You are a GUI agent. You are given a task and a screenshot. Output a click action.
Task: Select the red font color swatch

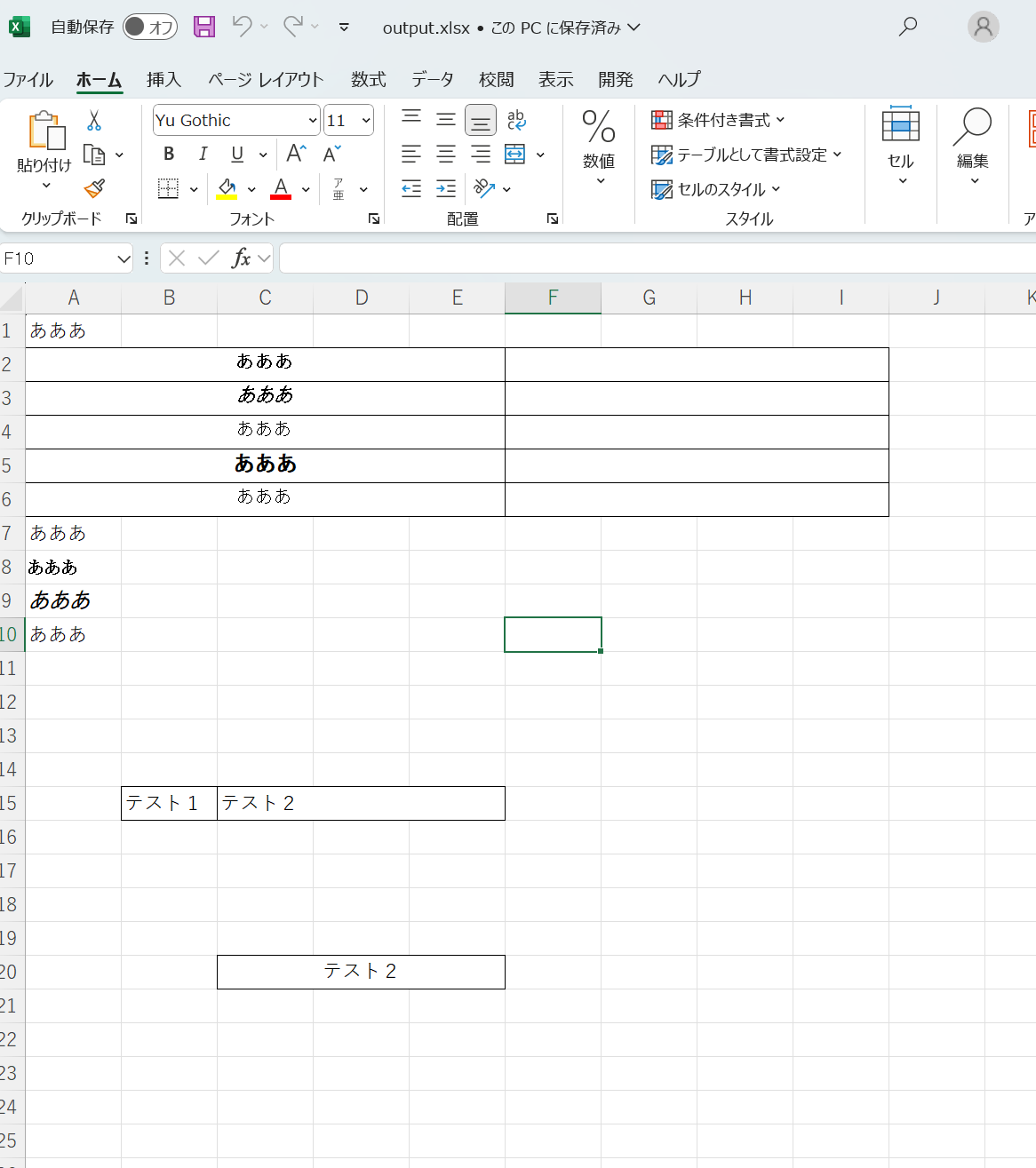pyautogui.click(x=279, y=189)
